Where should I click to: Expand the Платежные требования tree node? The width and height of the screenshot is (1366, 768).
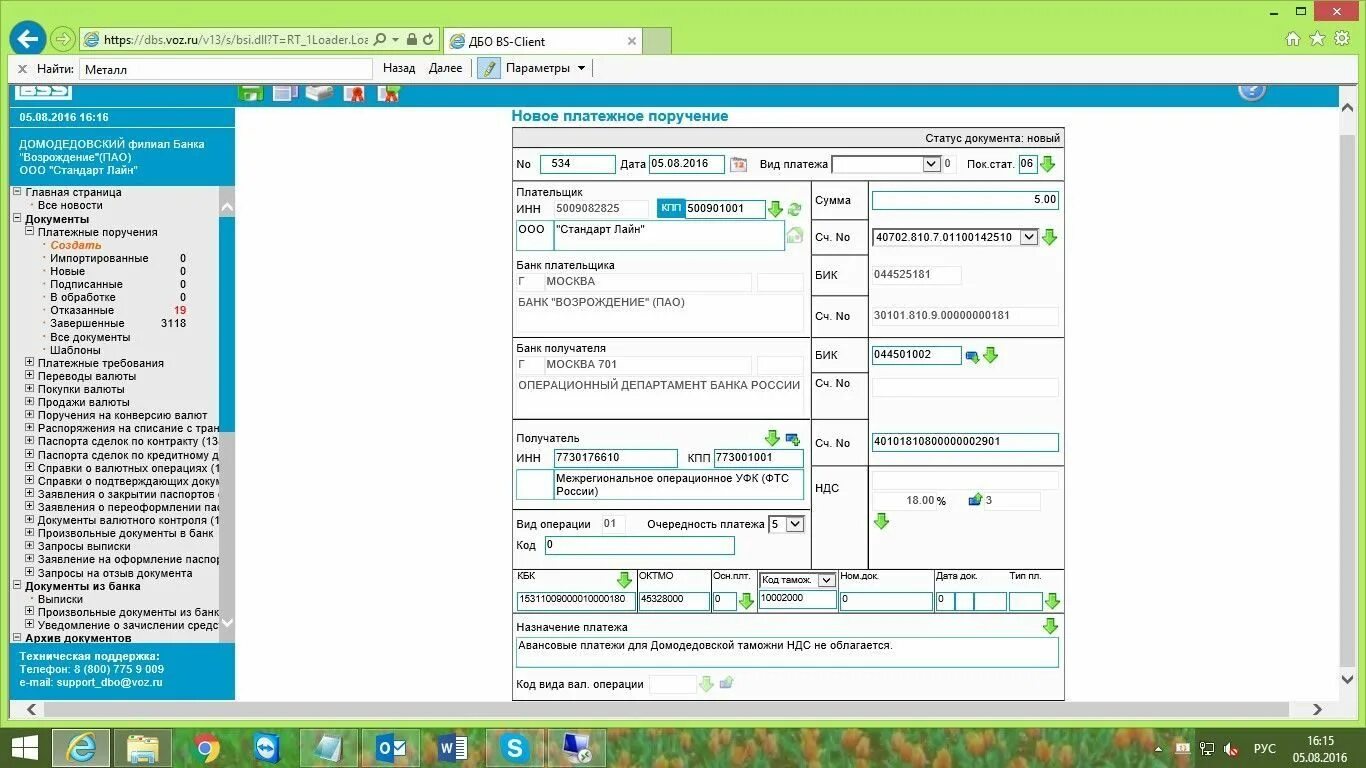click(30, 363)
